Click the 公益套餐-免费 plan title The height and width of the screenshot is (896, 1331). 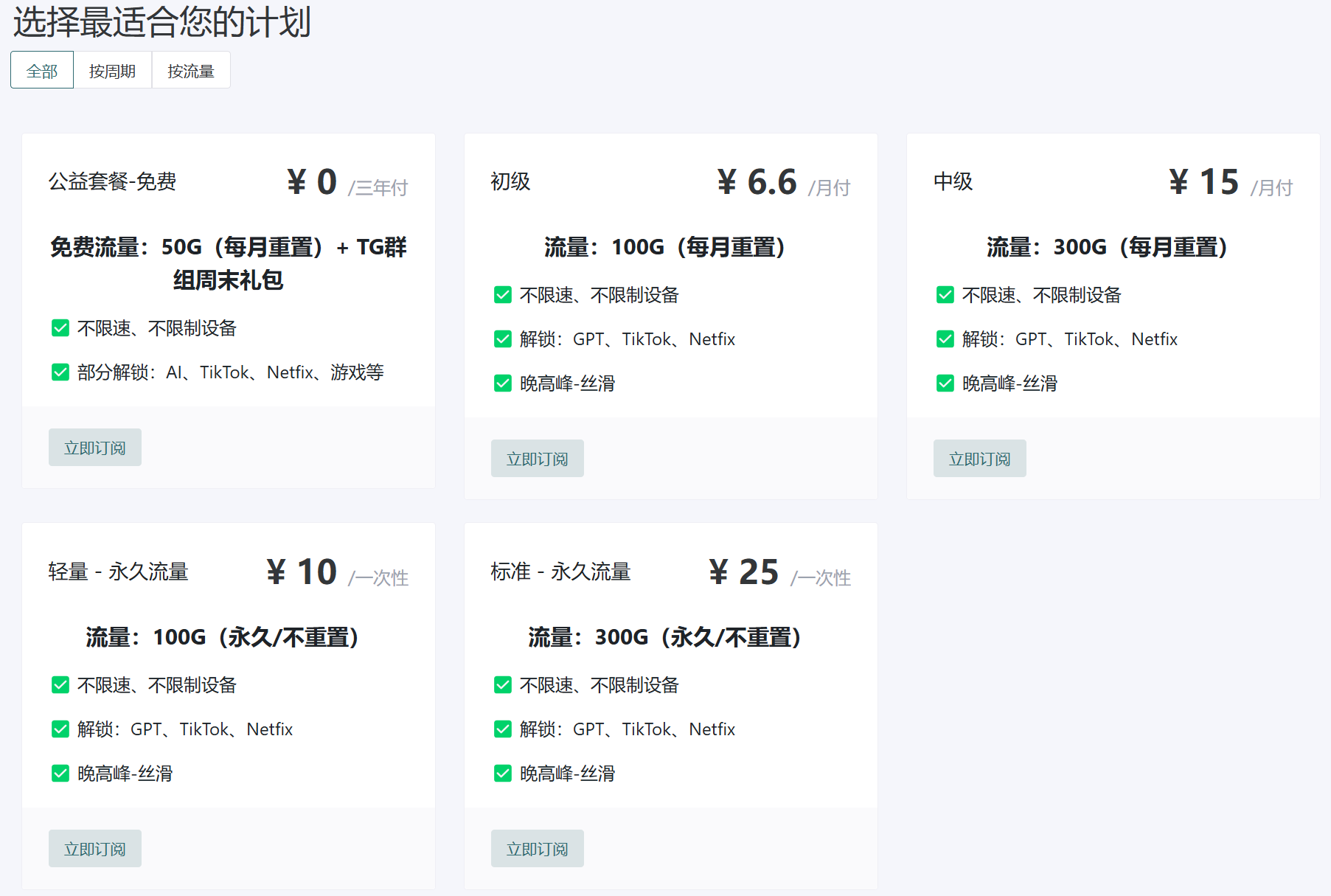pyautogui.click(x=112, y=181)
